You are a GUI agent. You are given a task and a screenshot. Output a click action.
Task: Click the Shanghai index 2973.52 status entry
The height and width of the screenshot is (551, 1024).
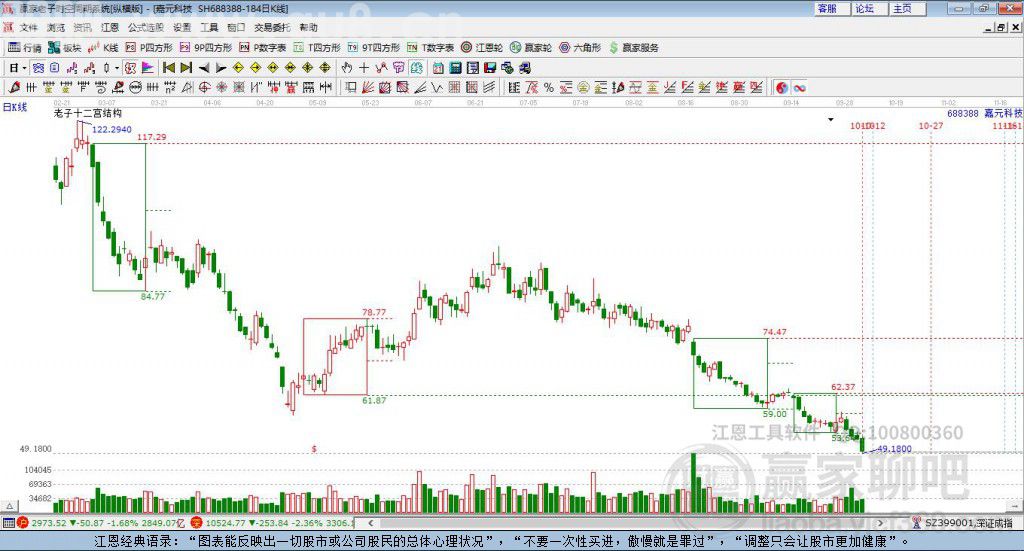(101, 523)
